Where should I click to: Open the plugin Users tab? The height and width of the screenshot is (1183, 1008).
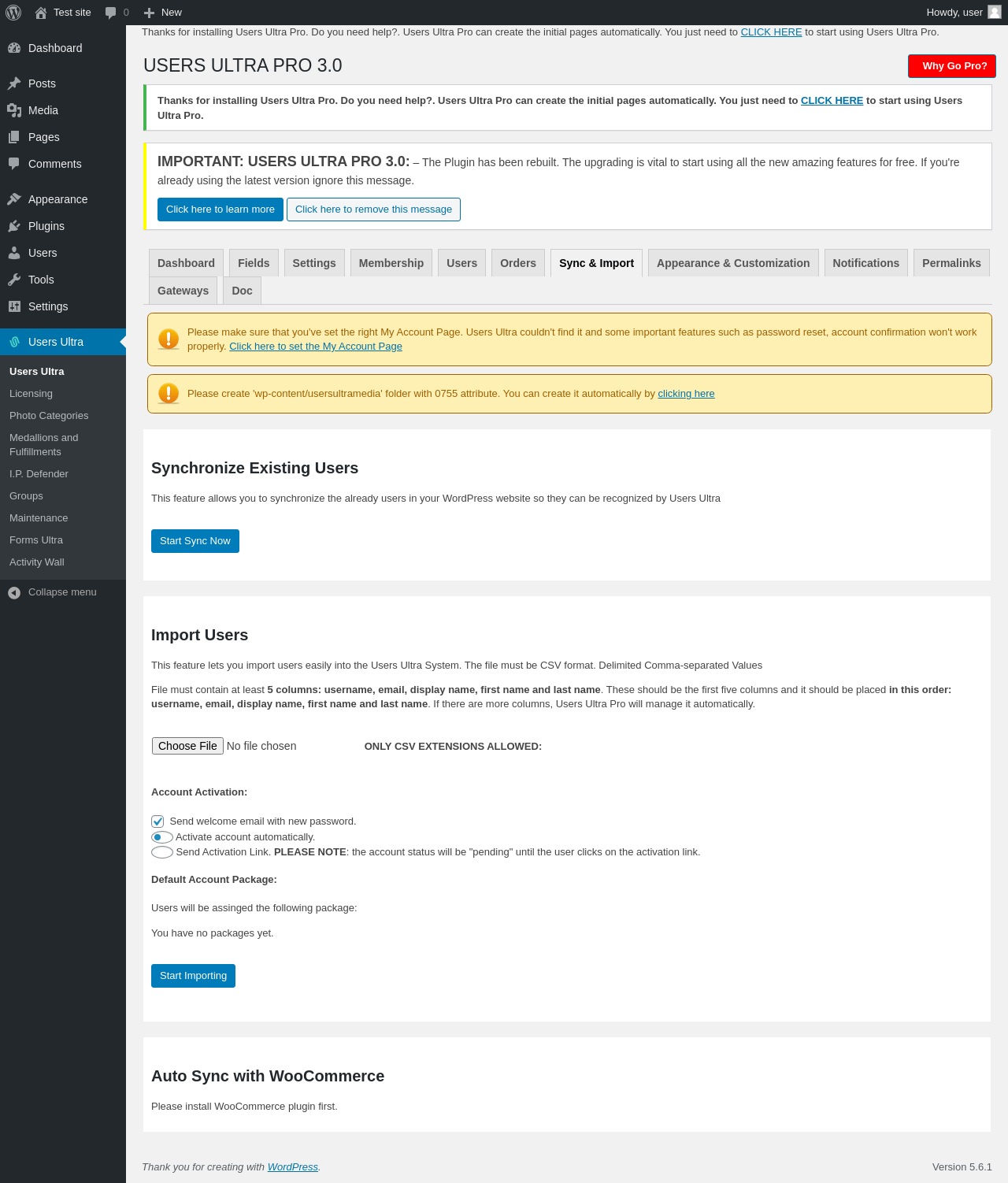461,263
